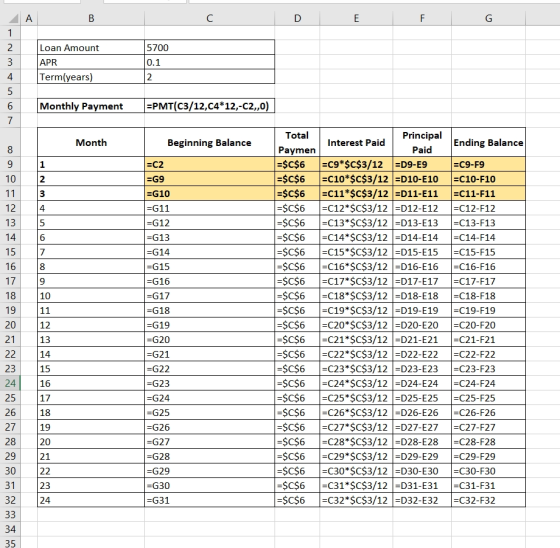This screenshot has height=548, width=560.
Task: Click the Beginning Balance header cell
Action: [210, 142]
